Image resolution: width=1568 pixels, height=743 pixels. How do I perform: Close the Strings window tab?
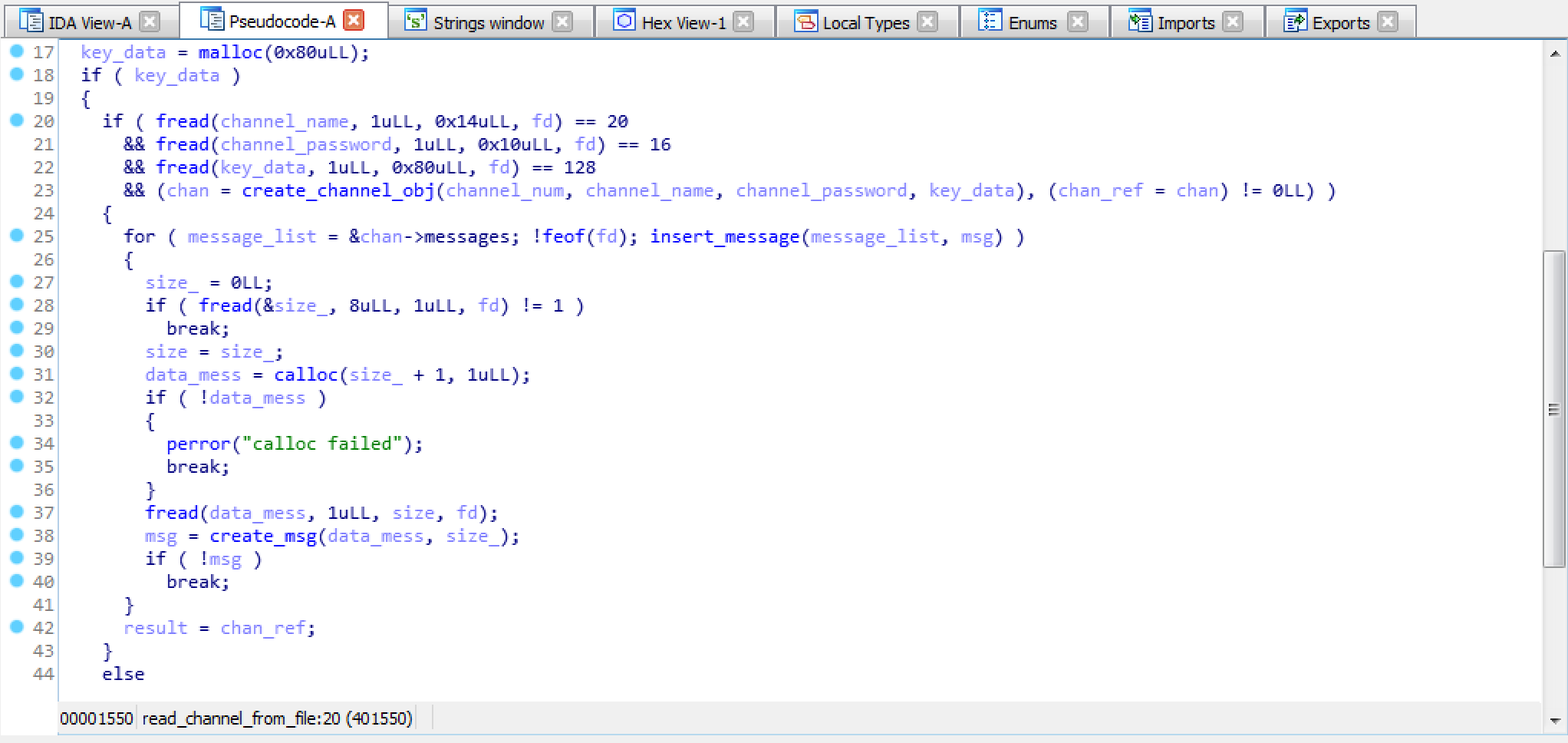click(562, 21)
